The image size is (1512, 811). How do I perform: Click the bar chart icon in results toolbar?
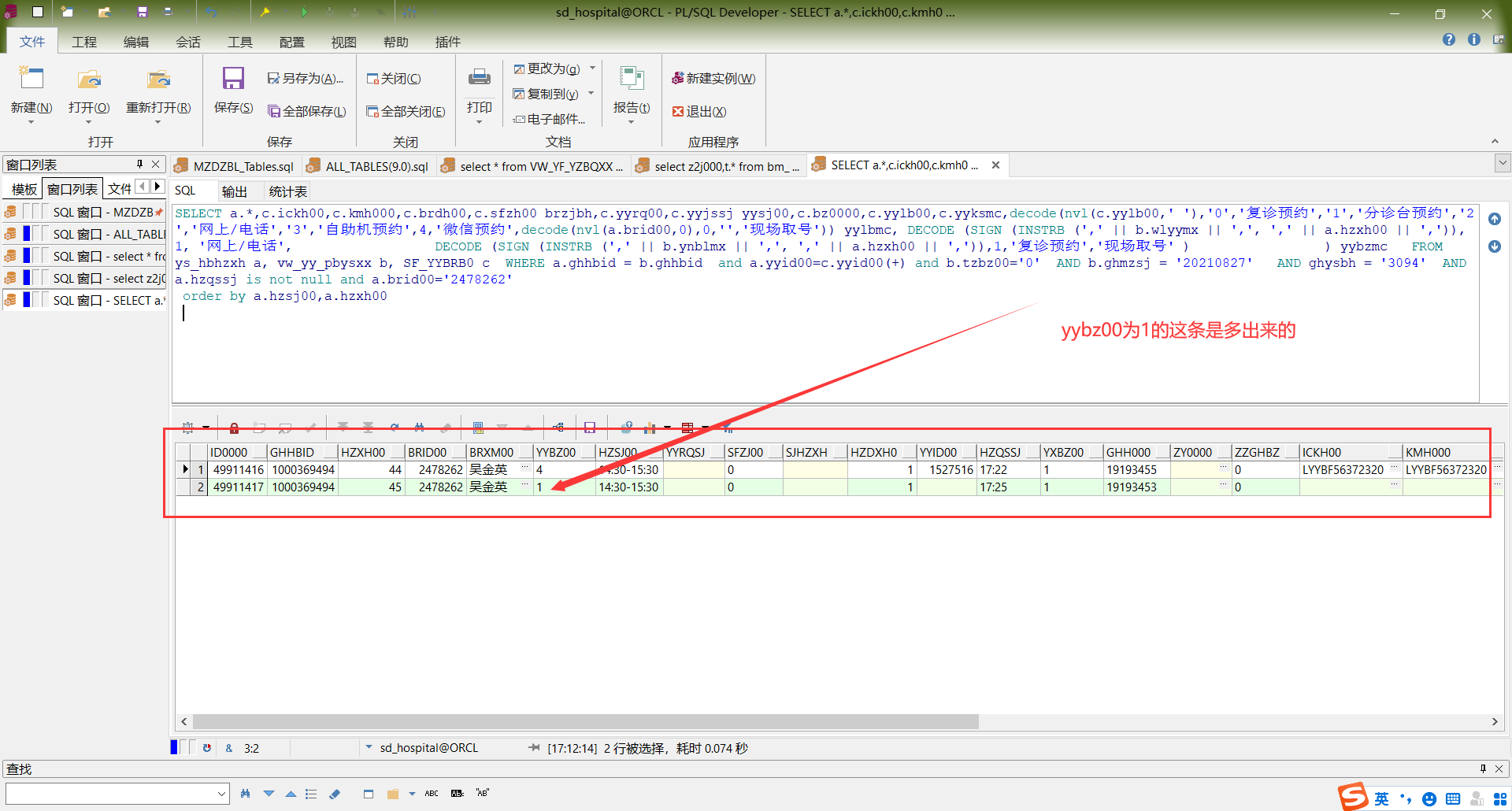click(650, 428)
